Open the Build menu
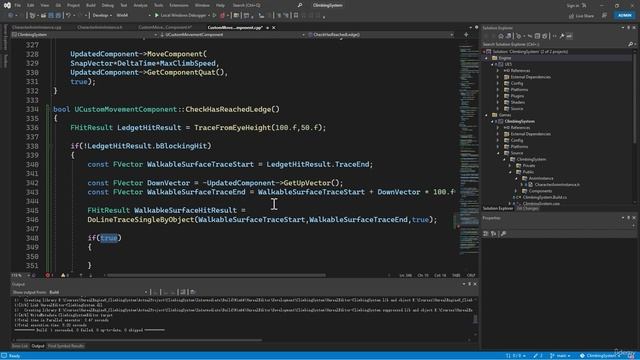 coord(91,5)
